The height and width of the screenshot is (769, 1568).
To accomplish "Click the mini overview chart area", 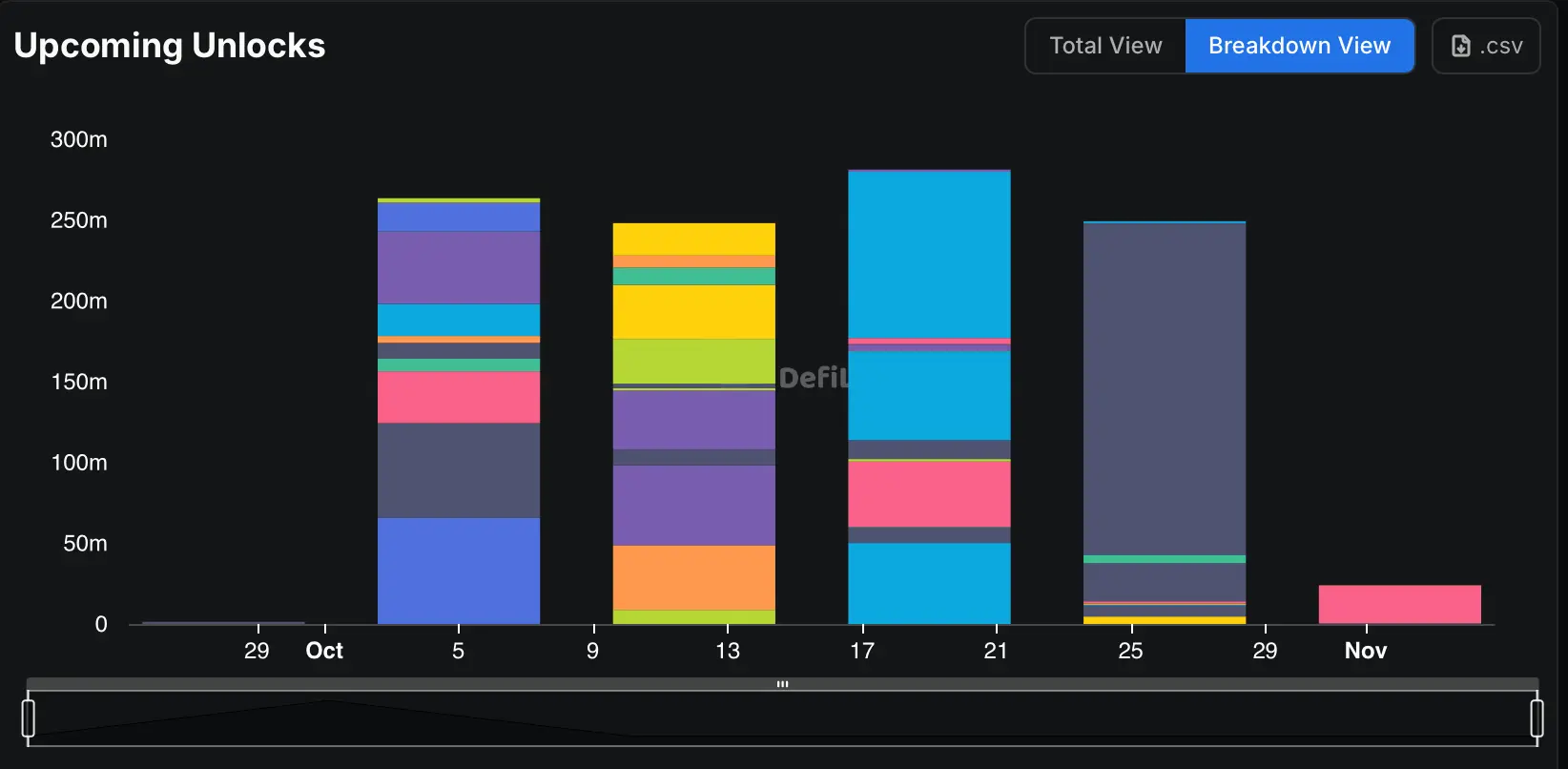I will [782, 717].
